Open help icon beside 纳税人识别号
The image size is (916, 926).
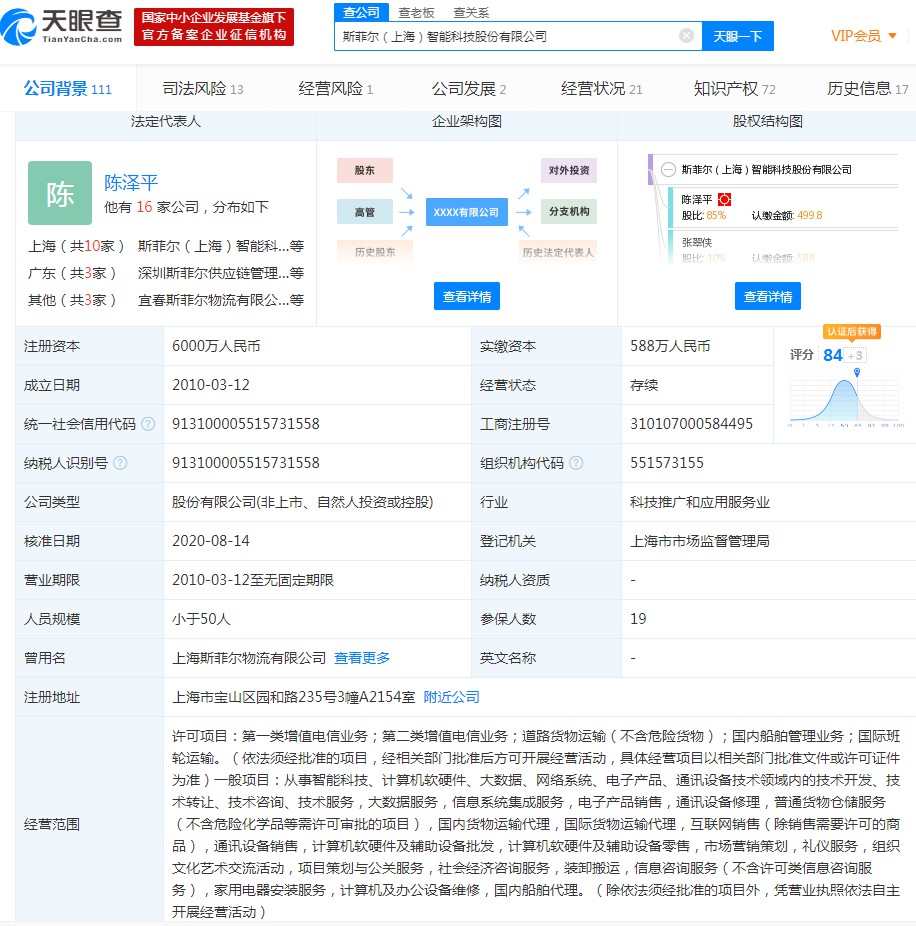tap(120, 463)
